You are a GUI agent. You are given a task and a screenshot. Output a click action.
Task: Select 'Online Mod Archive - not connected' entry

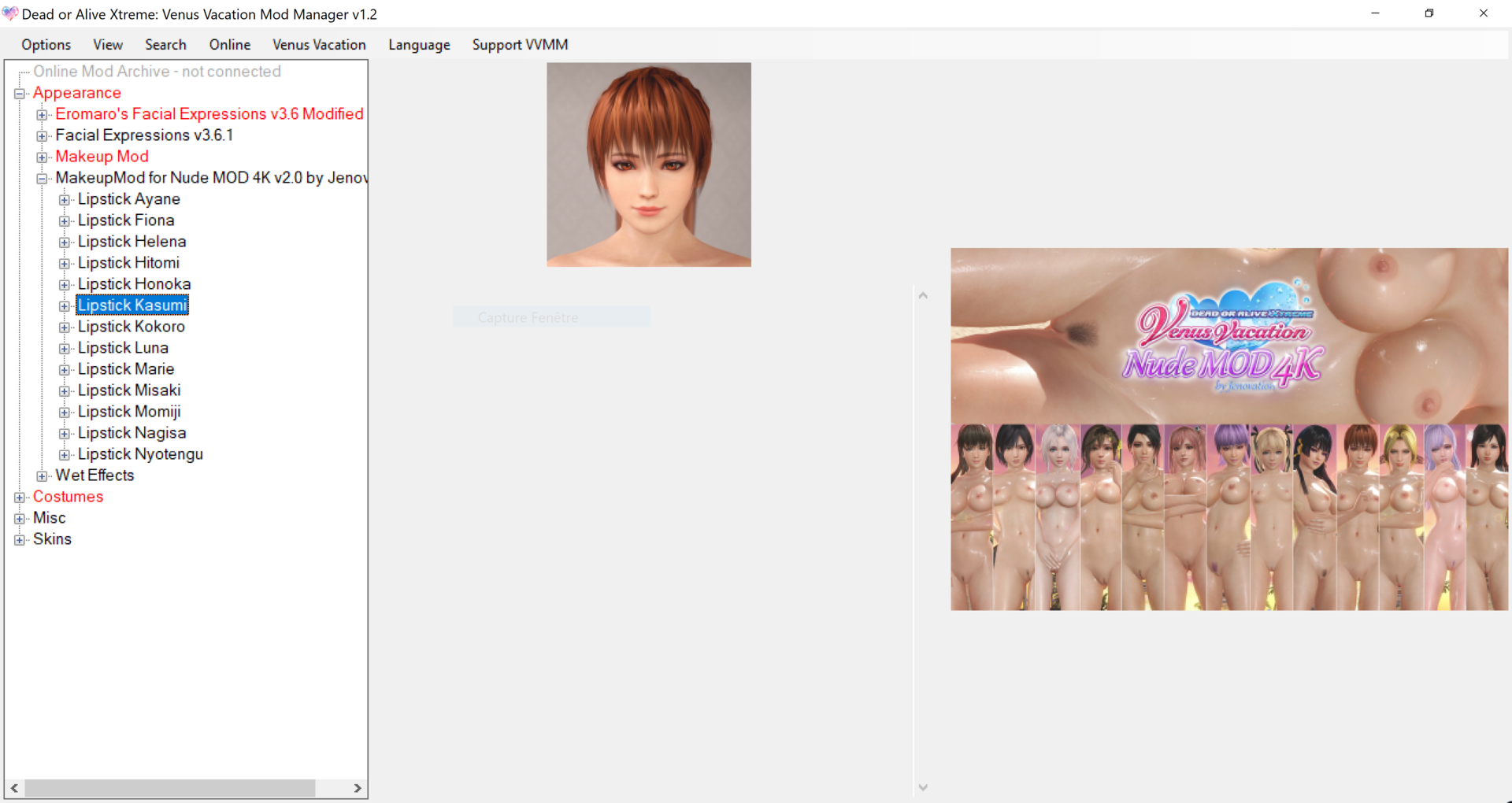[x=157, y=72]
